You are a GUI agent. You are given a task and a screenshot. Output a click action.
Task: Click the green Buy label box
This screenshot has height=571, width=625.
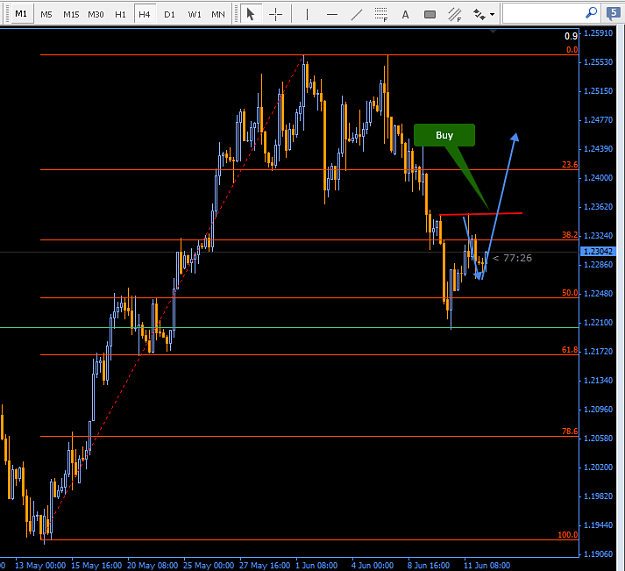pyautogui.click(x=444, y=135)
